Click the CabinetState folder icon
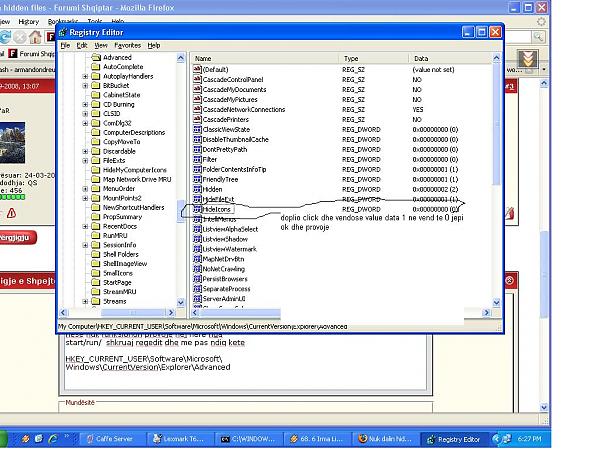This screenshot has height=450, width=600. point(96,95)
